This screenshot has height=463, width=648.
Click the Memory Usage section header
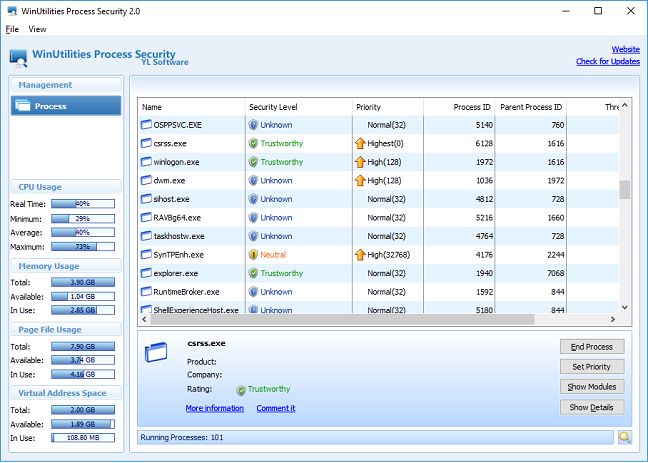(66, 266)
